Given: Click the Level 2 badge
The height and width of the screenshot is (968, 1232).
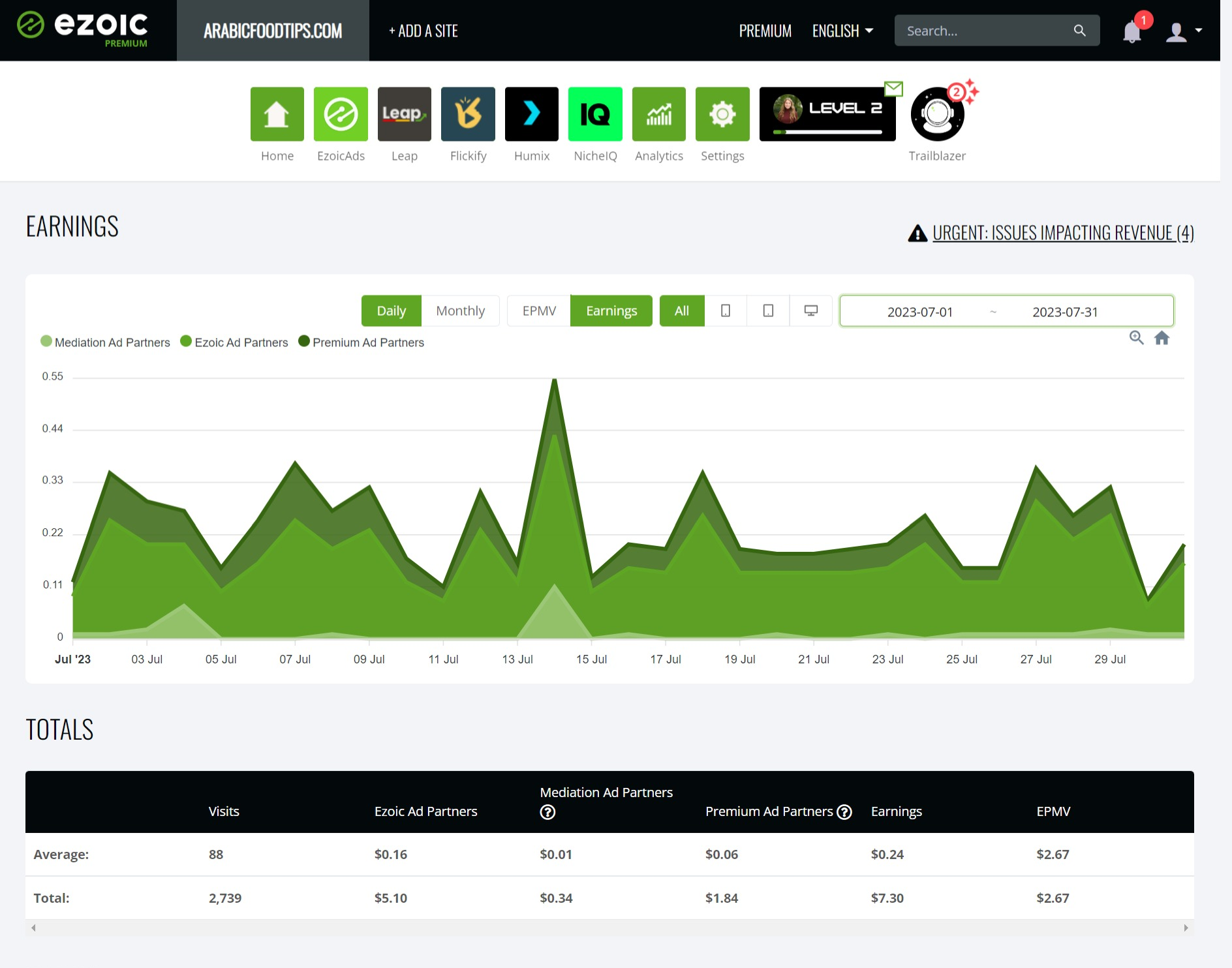Looking at the screenshot, I should click(x=827, y=114).
